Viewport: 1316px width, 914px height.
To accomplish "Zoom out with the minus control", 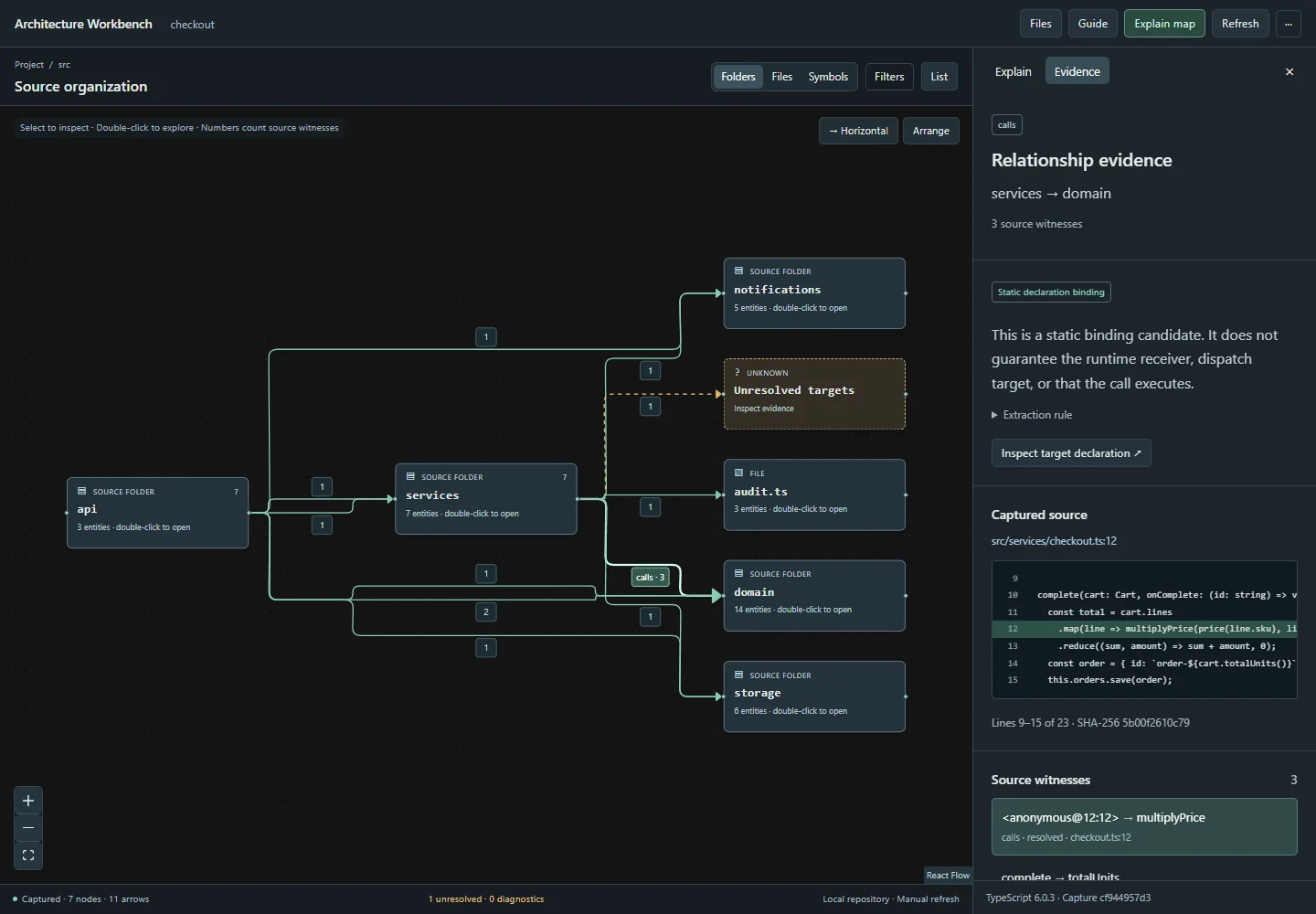I will tap(28, 828).
